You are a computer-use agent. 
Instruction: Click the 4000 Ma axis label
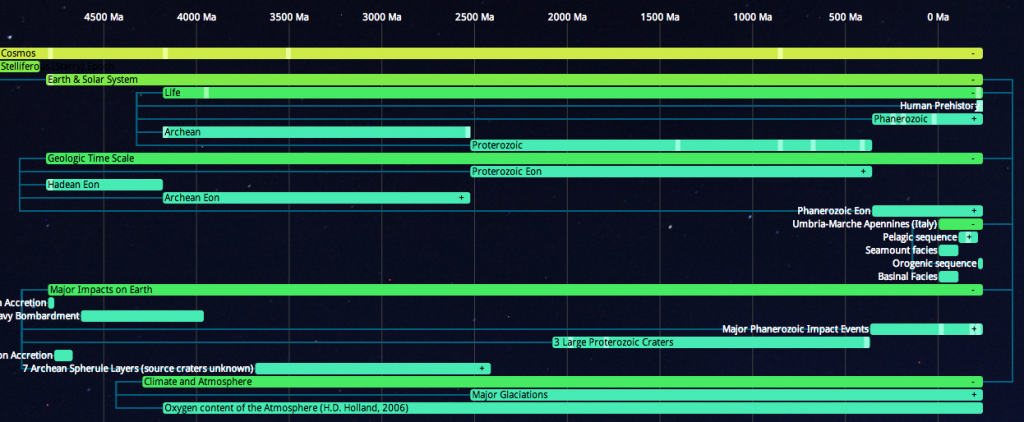[197, 18]
